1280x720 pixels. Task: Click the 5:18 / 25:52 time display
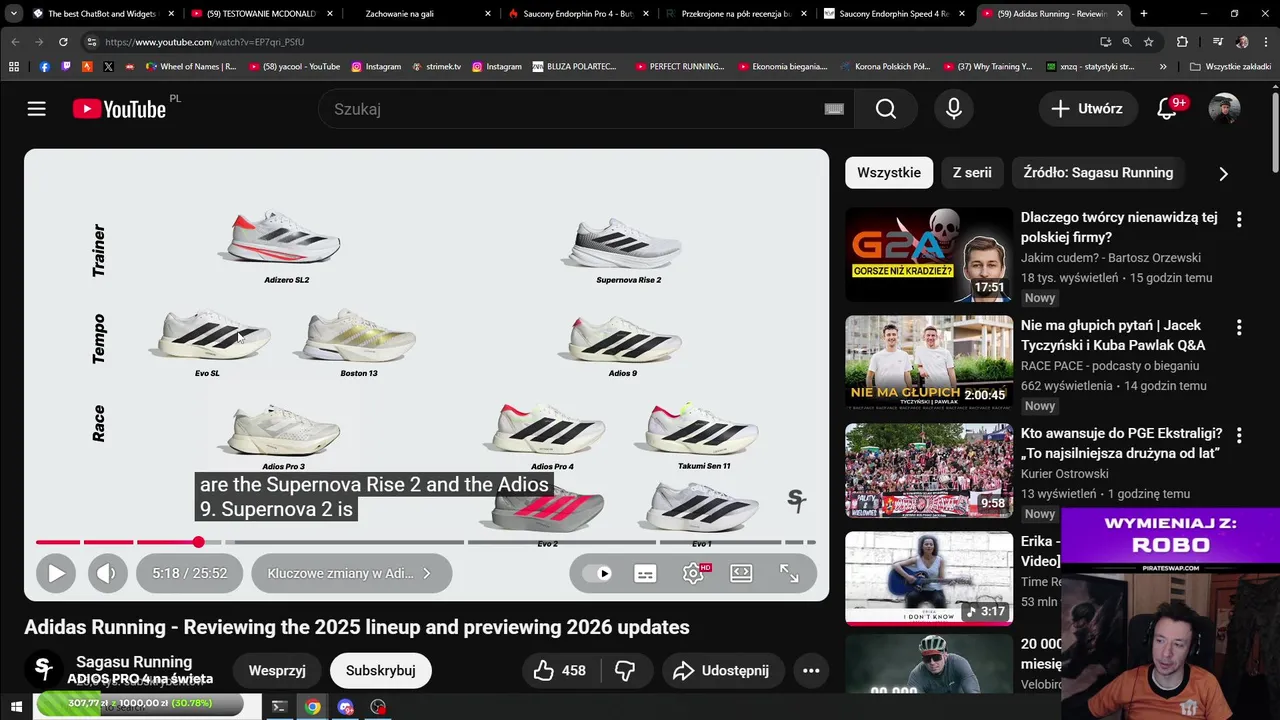(x=189, y=573)
